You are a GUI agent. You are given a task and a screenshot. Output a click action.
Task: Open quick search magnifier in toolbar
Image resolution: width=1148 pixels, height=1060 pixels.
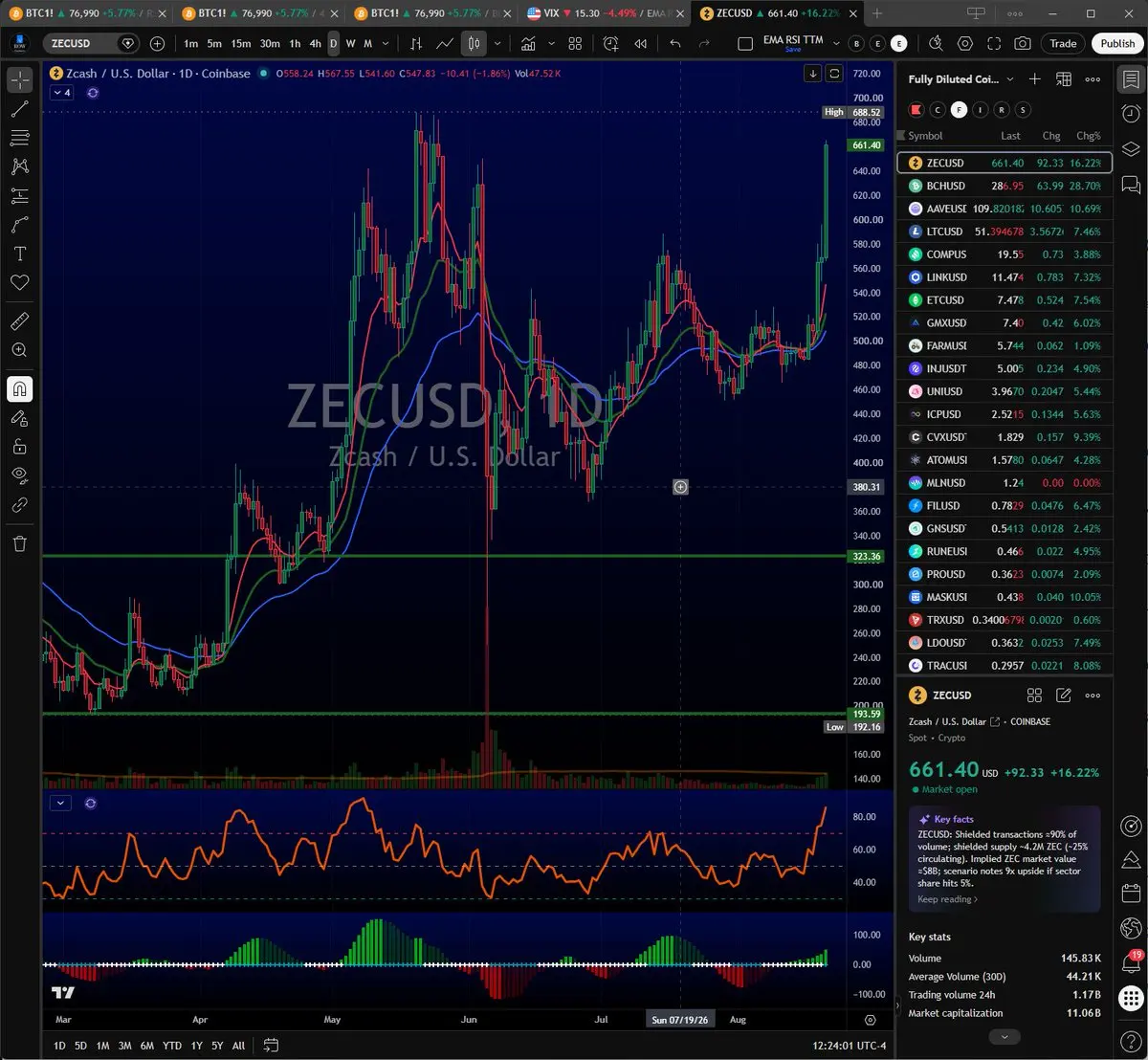click(x=936, y=44)
